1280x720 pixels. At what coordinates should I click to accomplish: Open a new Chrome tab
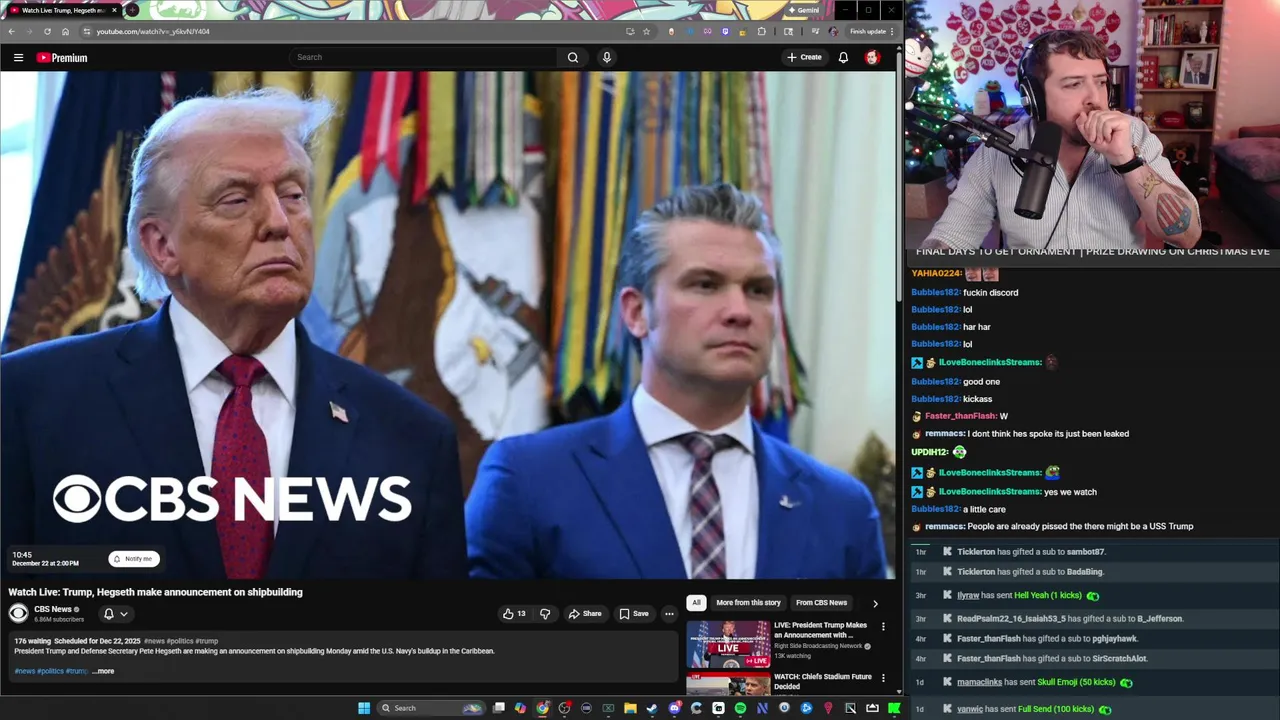click(131, 10)
